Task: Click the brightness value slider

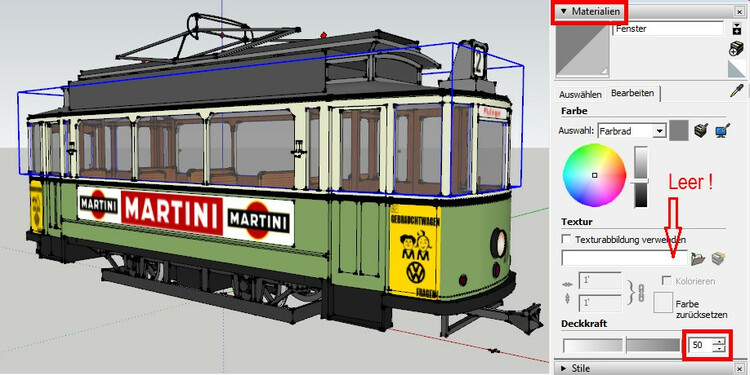Action: pos(641,177)
